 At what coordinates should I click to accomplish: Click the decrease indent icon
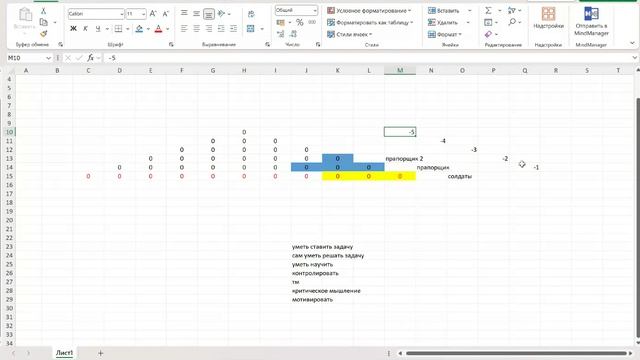click(221, 29)
